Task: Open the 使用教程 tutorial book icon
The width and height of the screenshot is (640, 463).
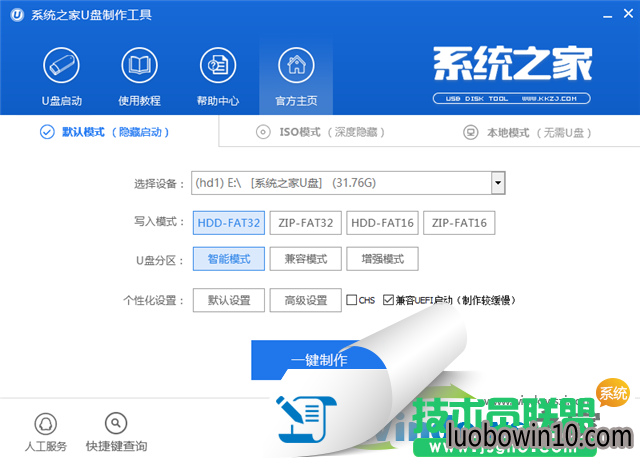Action: click(139, 65)
